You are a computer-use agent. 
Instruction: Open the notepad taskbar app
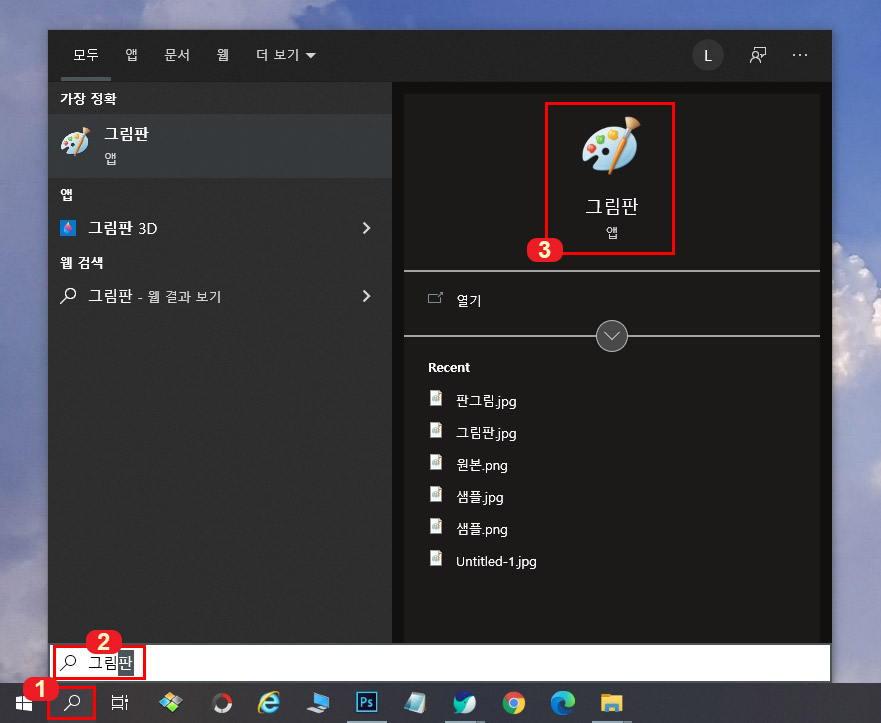(415, 702)
